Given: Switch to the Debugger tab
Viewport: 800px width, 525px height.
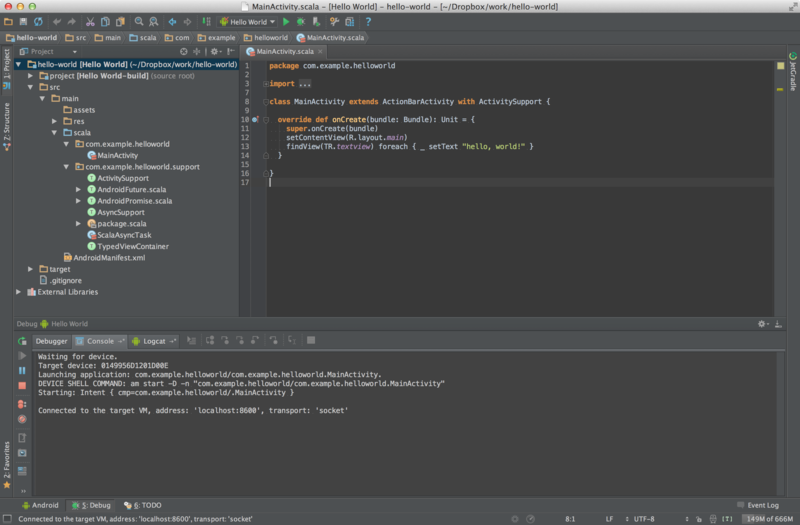Looking at the screenshot, I should [52, 341].
